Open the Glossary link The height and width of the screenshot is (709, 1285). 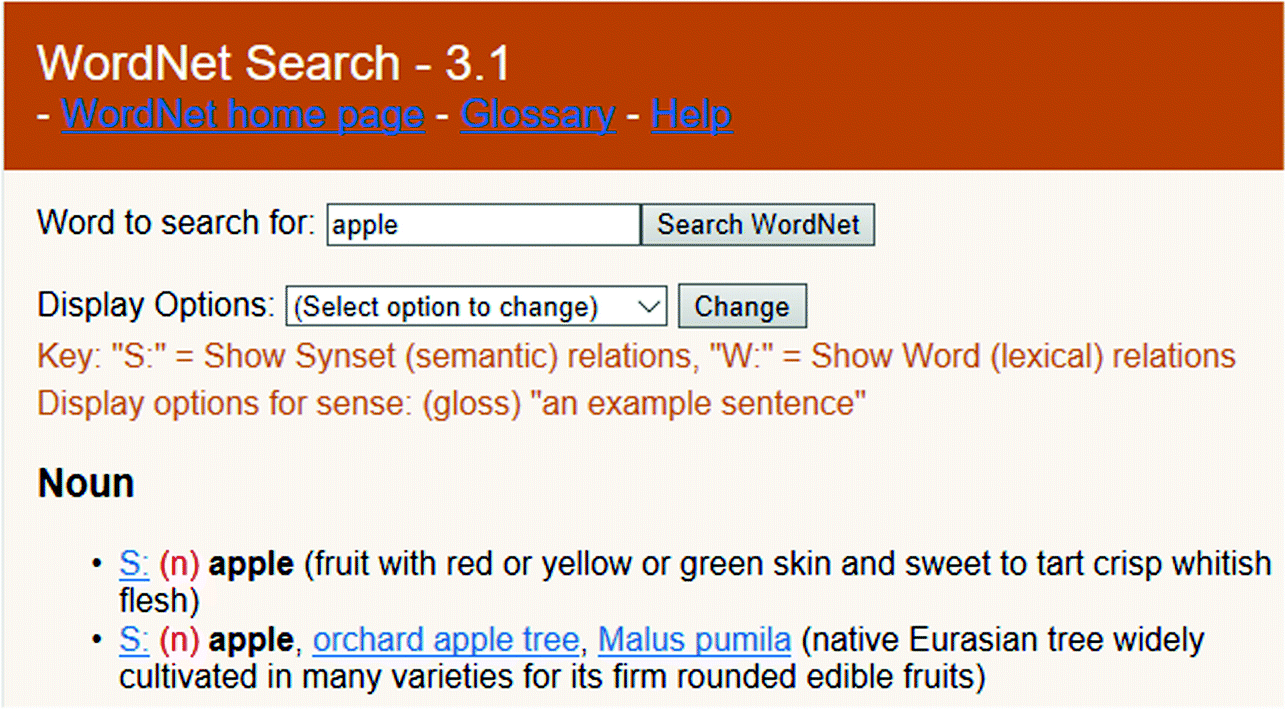[538, 115]
